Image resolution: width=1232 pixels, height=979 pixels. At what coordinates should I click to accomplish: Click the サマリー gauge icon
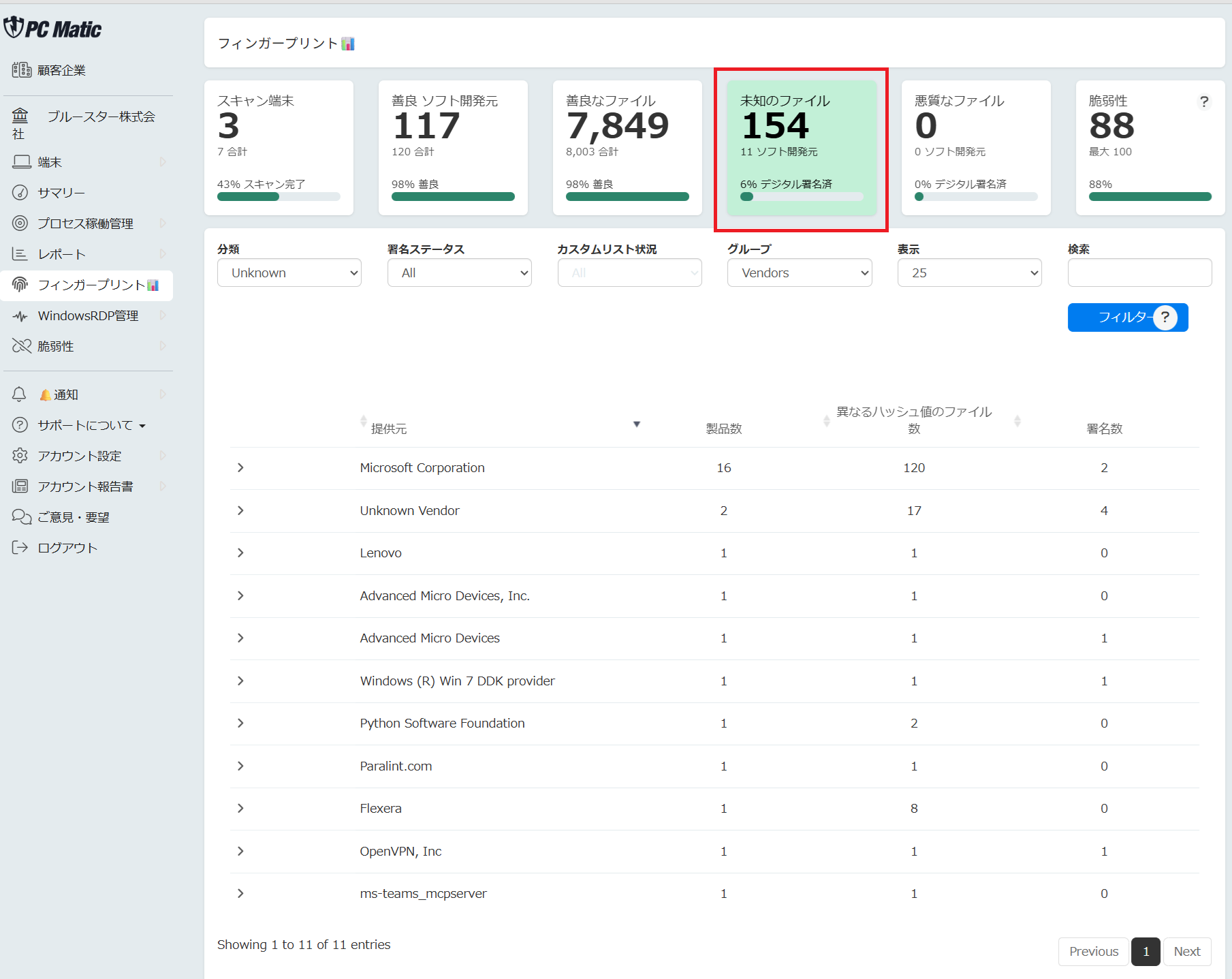[20, 192]
